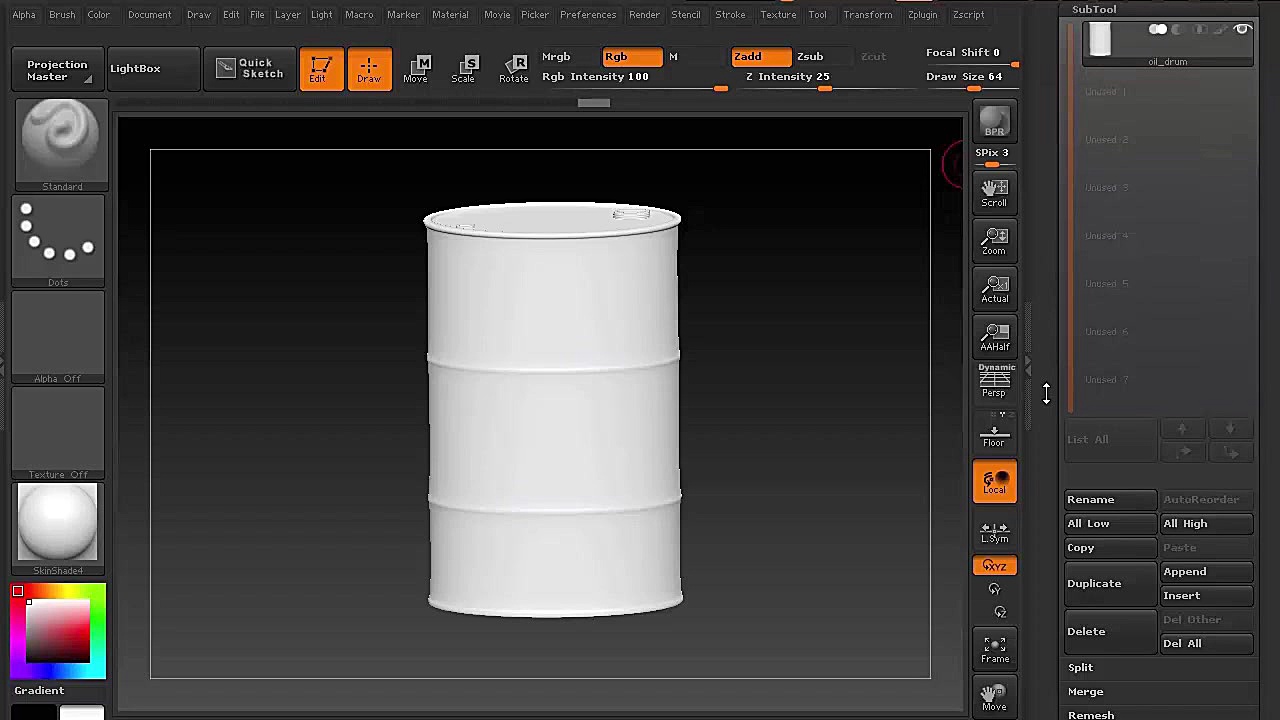Expand the Gradient section in the color panel
This screenshot has width=1280, height=720.
tap(39, 690)
